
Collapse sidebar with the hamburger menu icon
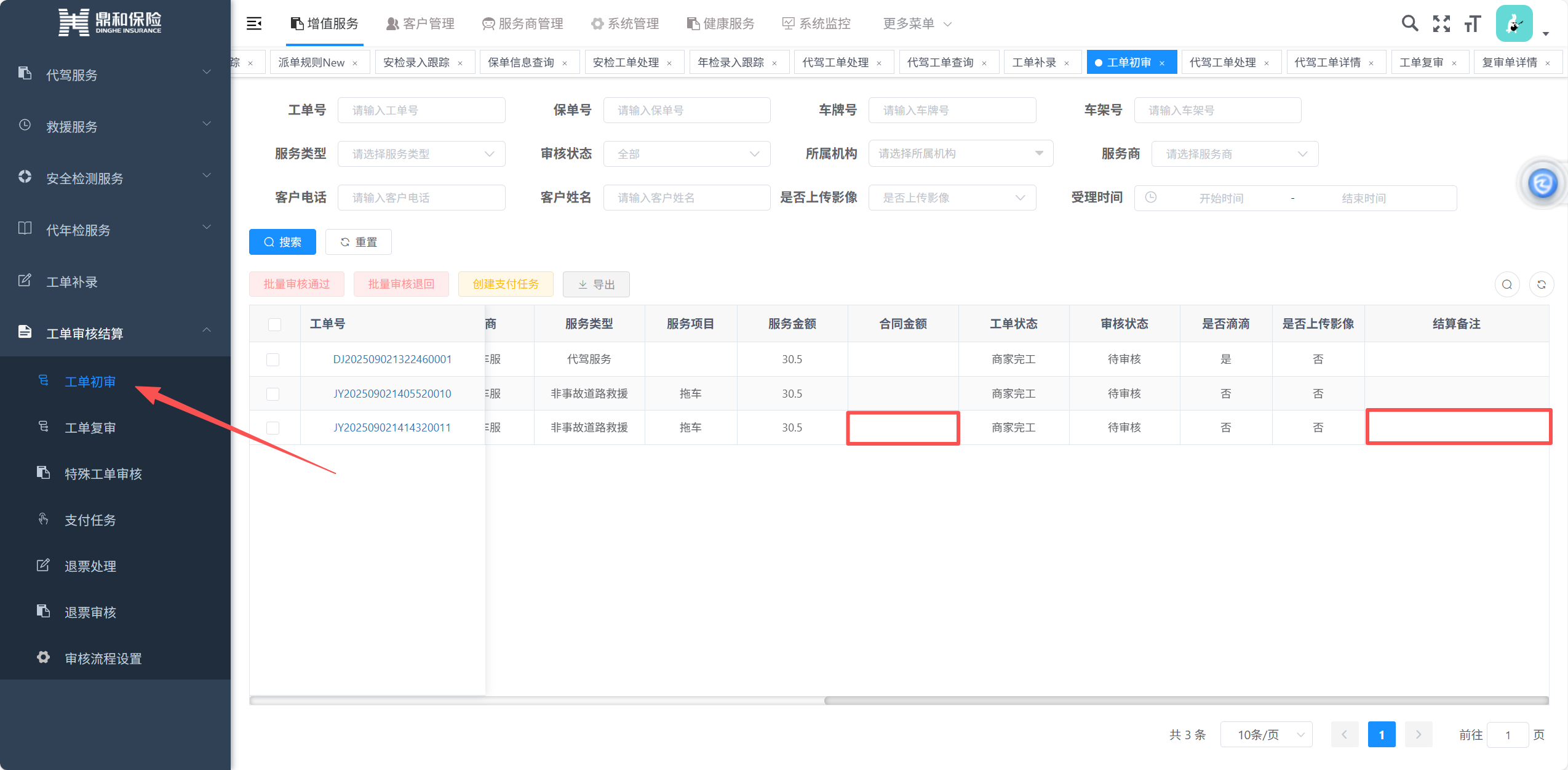[254, 23]
